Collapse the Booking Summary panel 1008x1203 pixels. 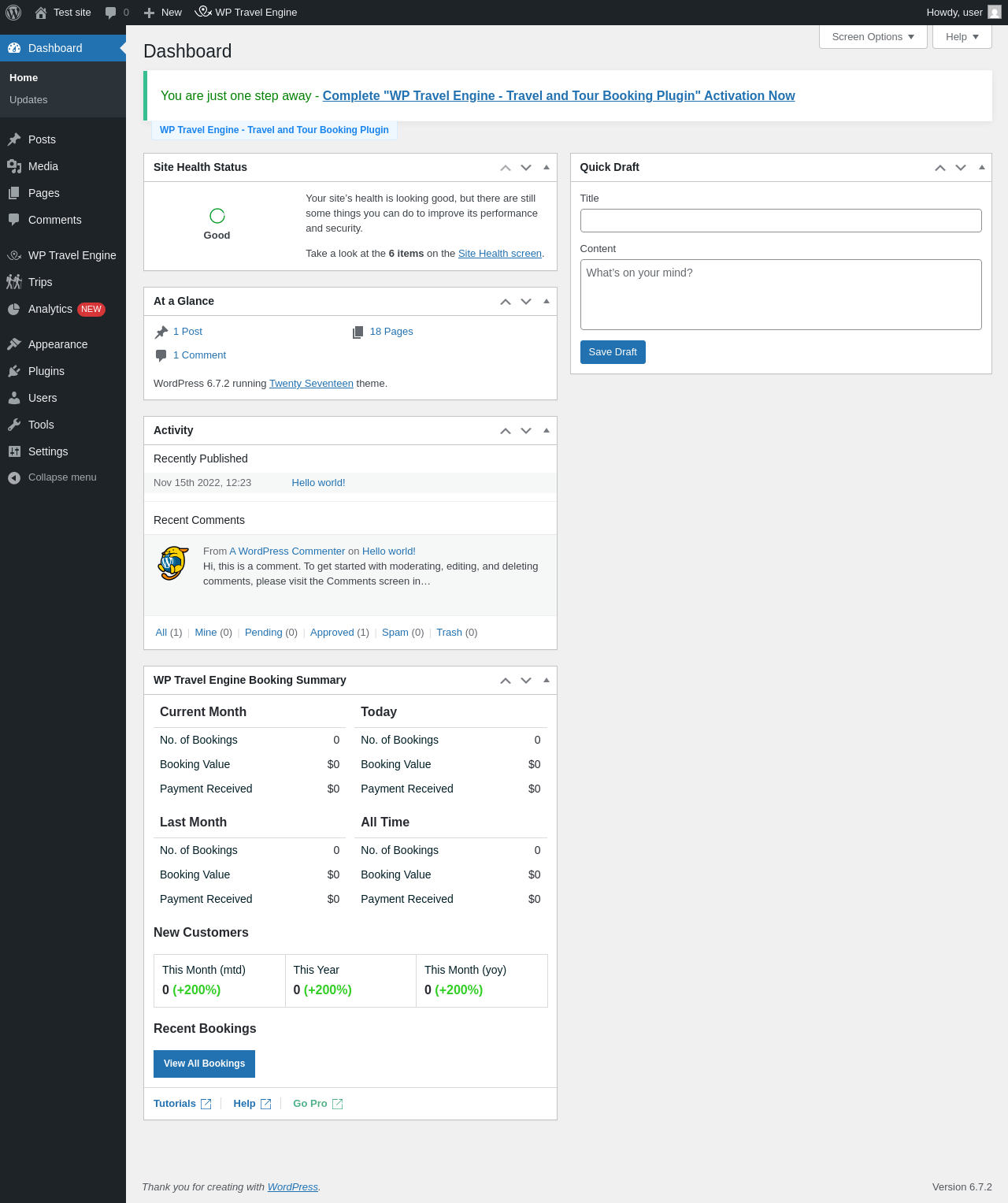(547, 680)
